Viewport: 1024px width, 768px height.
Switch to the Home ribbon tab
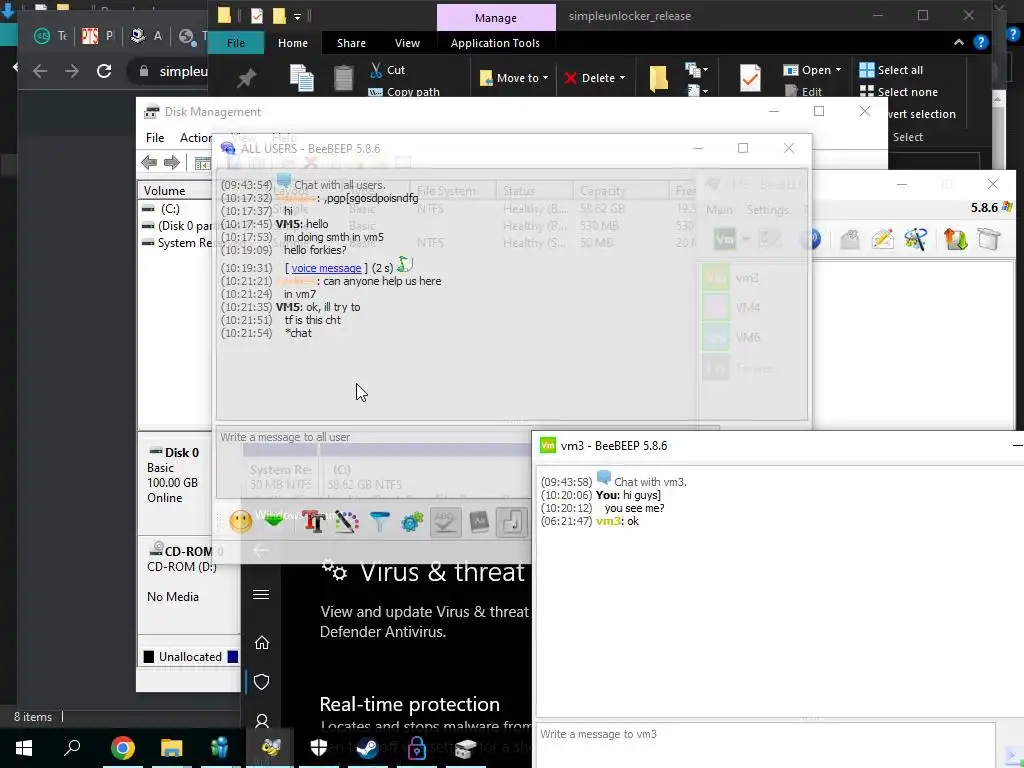[293, 43]
